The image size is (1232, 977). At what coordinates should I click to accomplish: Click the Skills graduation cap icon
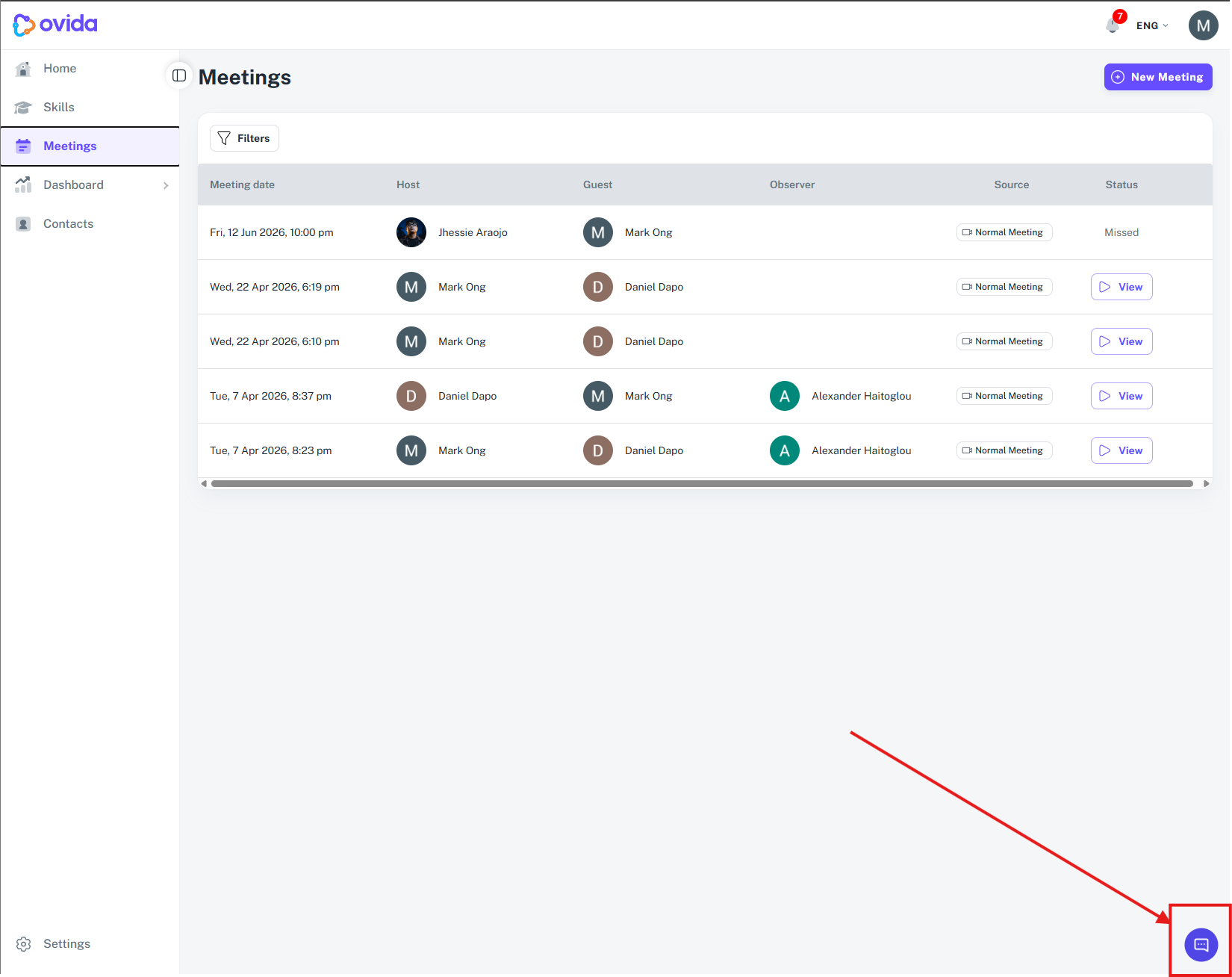pos(23,108)
